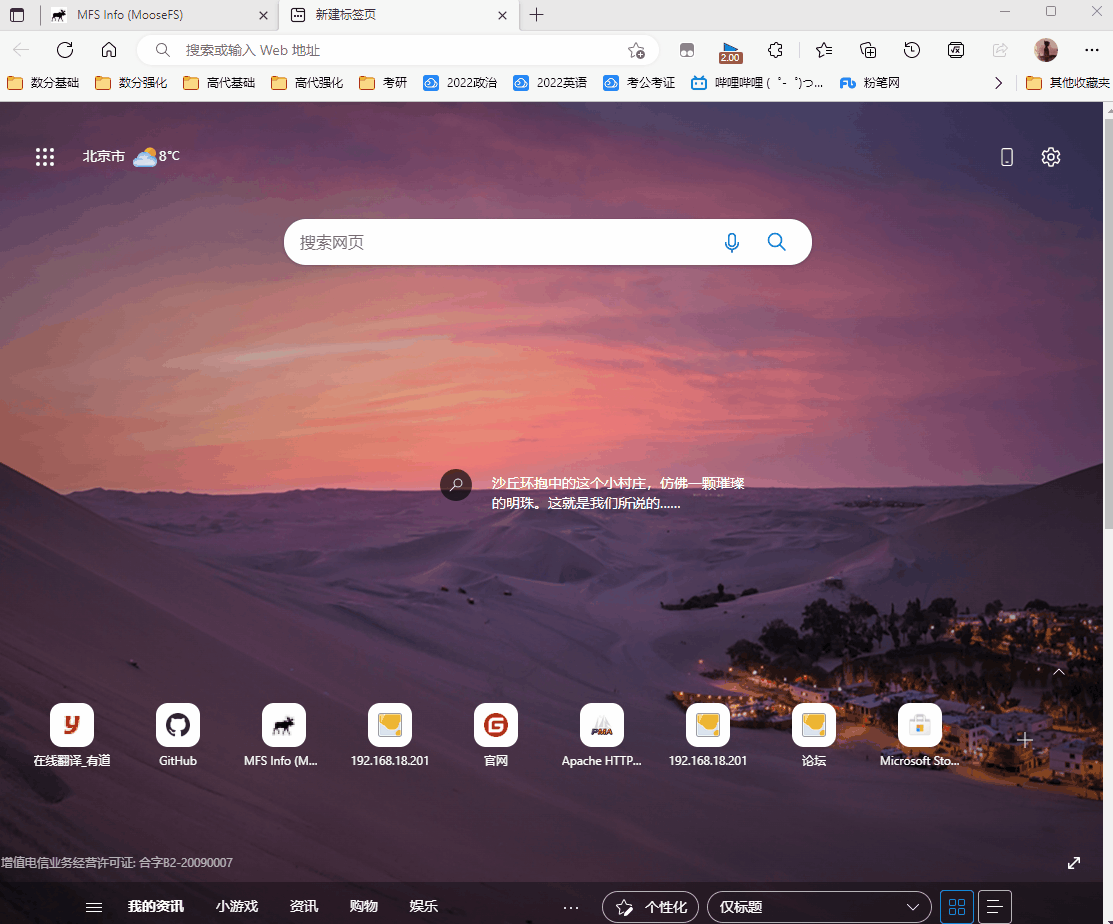Open the apps grid launcher icon

pos(45,157)
